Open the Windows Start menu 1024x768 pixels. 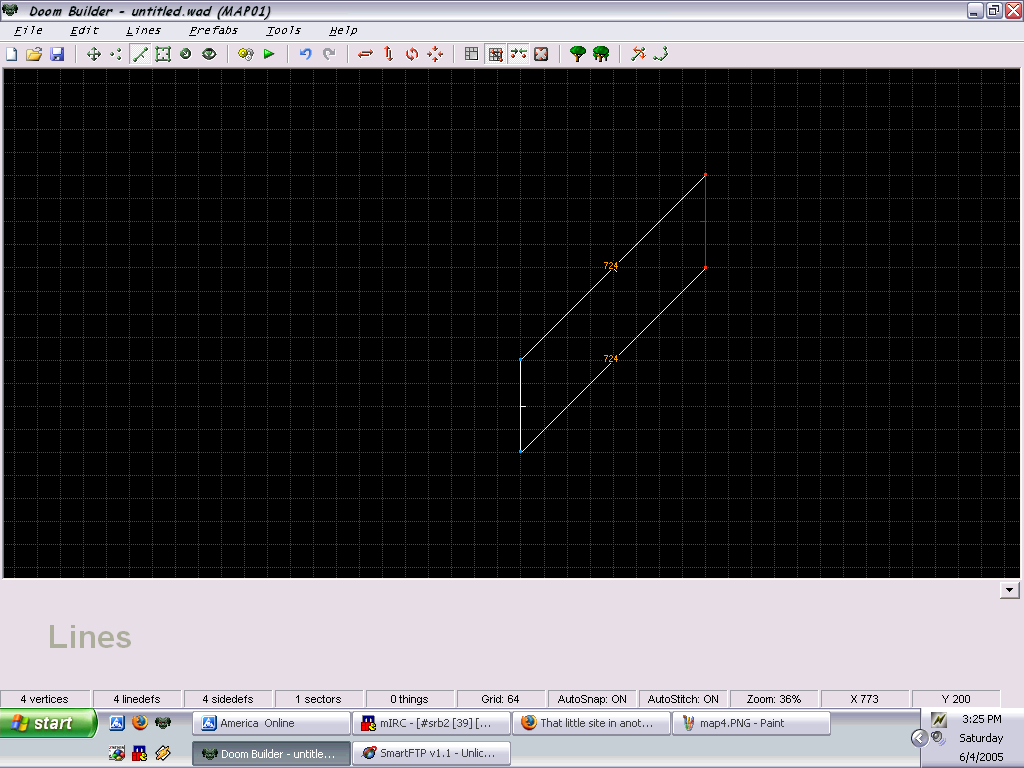click(x=48, y=724)
